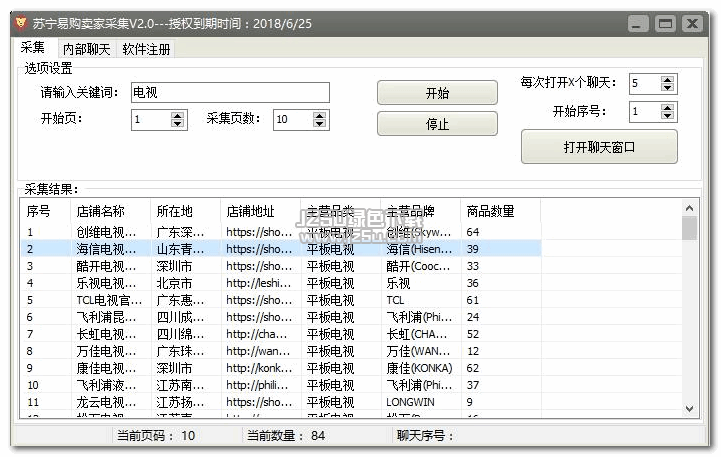
Task: Click the 聊天序号 status entry
Action: tap(425, 435)
